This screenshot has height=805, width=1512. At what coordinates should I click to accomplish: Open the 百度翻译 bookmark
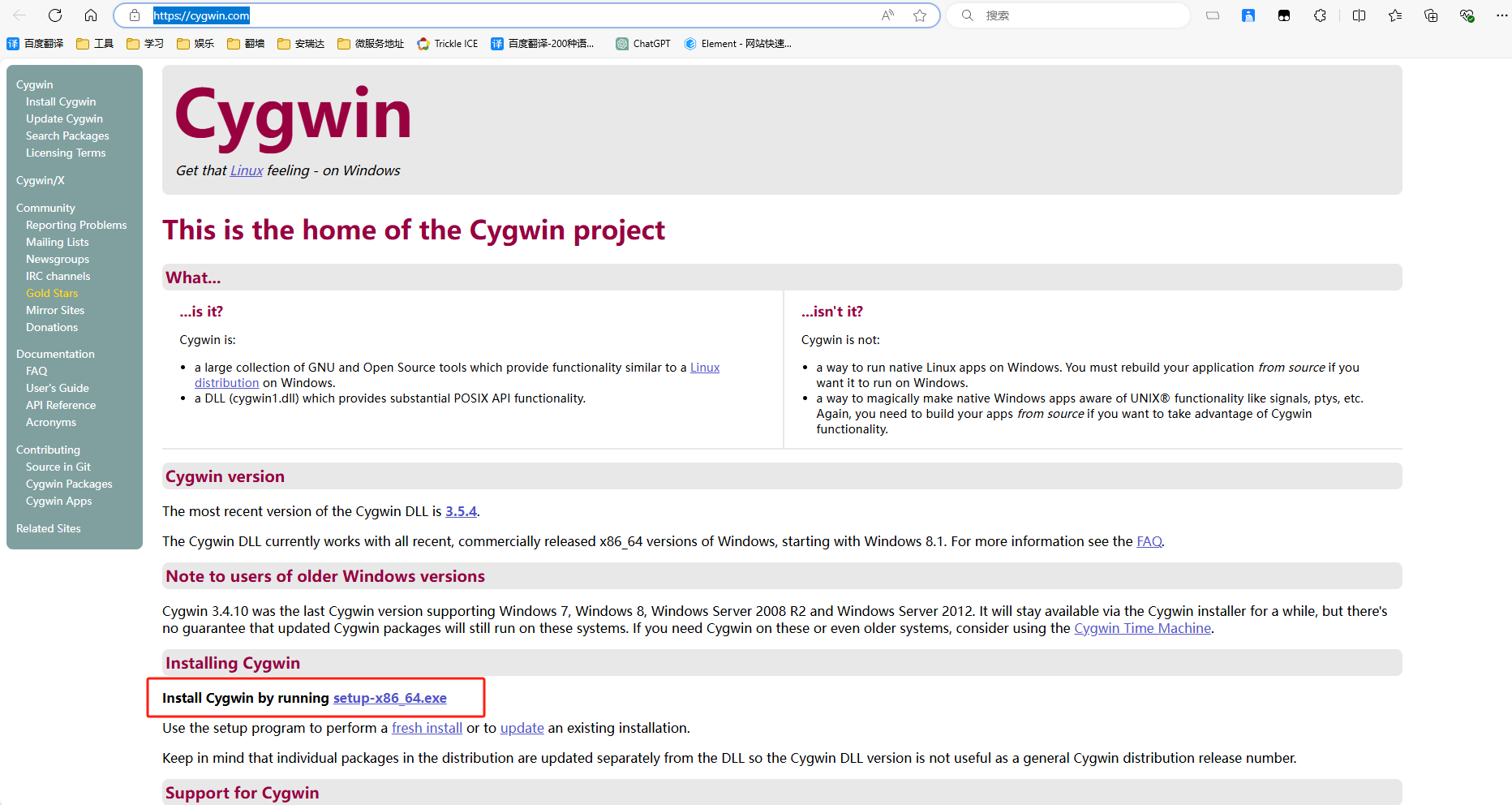[x=35, y=44]
